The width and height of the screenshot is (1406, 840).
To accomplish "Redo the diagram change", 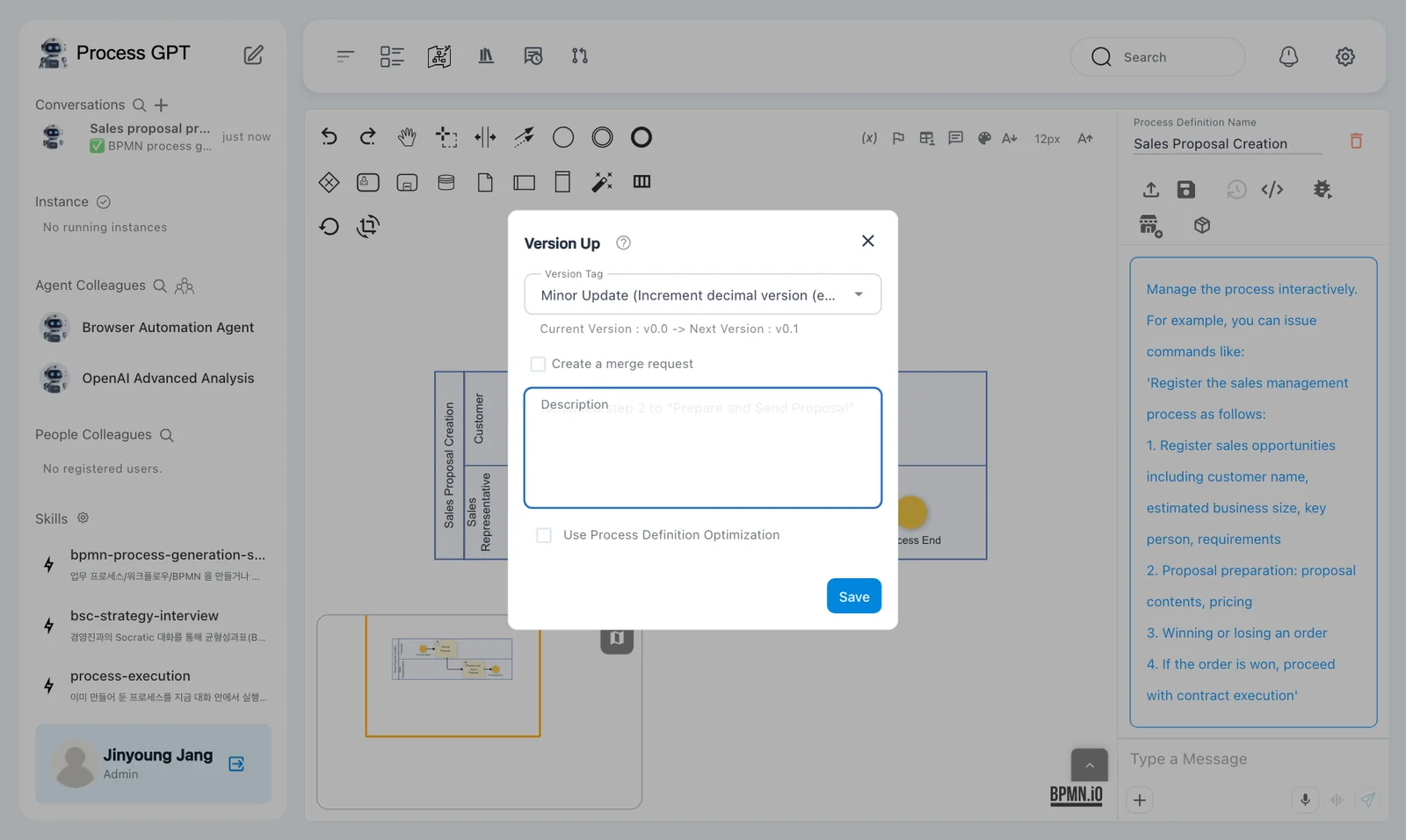I will pos(367,137).
